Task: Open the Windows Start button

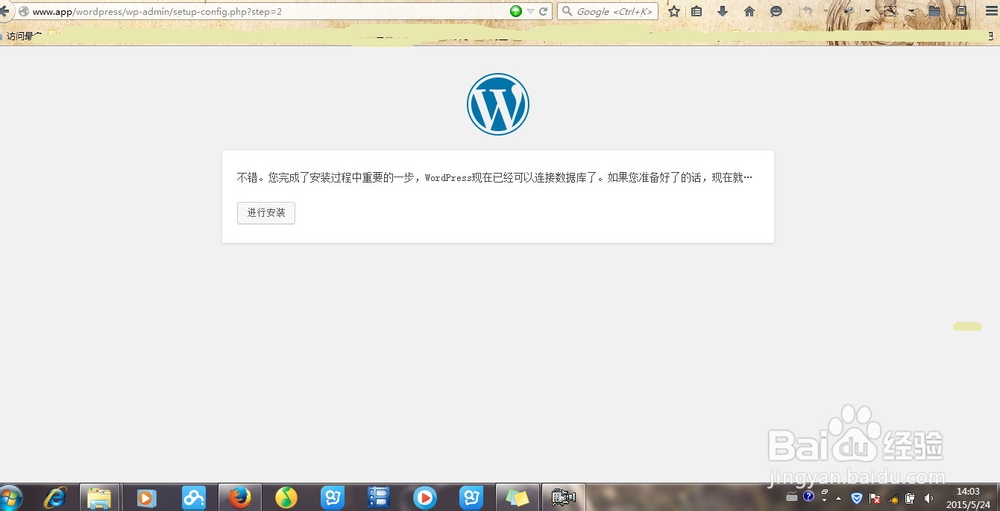Action: pos(10,498)
